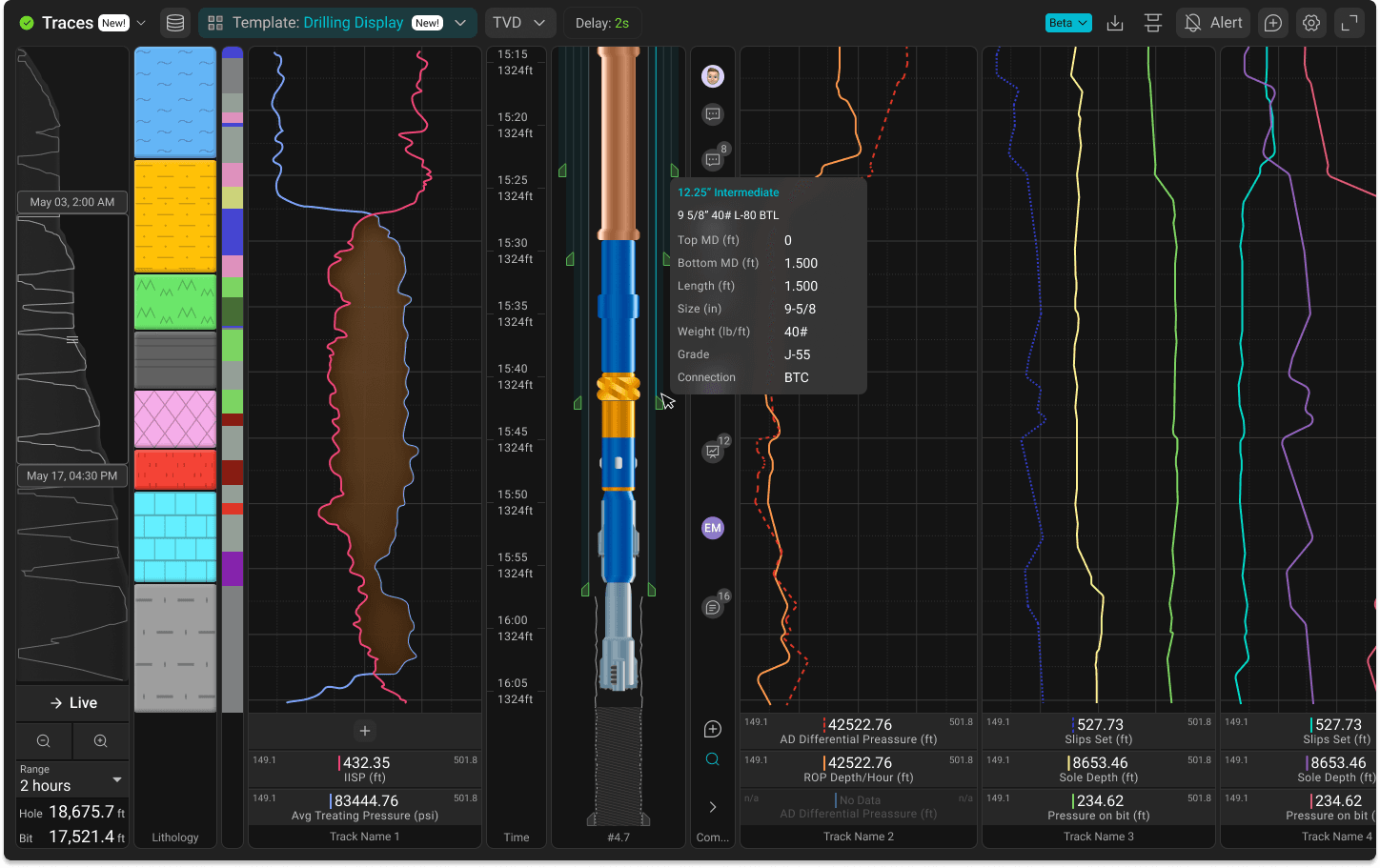Open the chart annotation icon with badge 12
The image size is (1380, 868).
(x=714, y=450)
